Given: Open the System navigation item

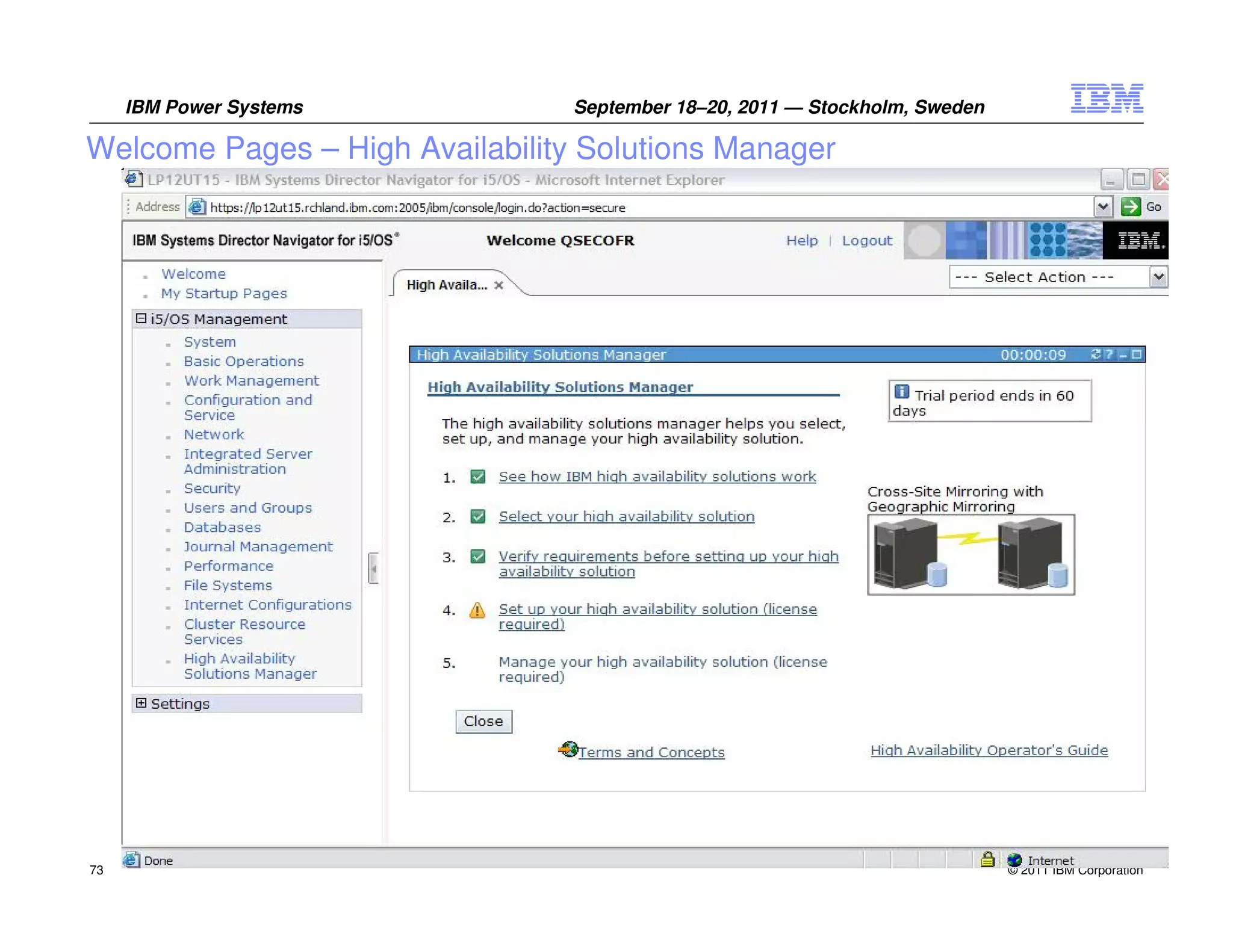Looking at the screenshot, I should [x=210, y=342].
